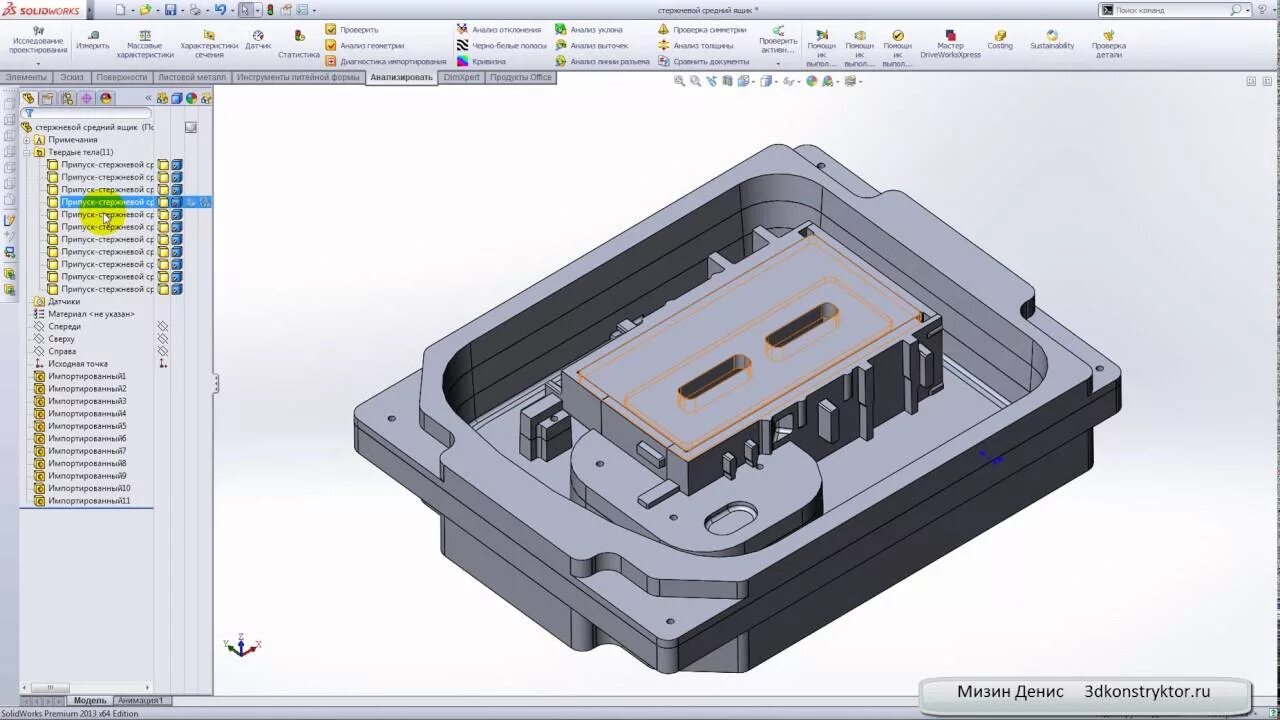
Task: Switch to the Поверхности tab
Action: coord(122,77)
